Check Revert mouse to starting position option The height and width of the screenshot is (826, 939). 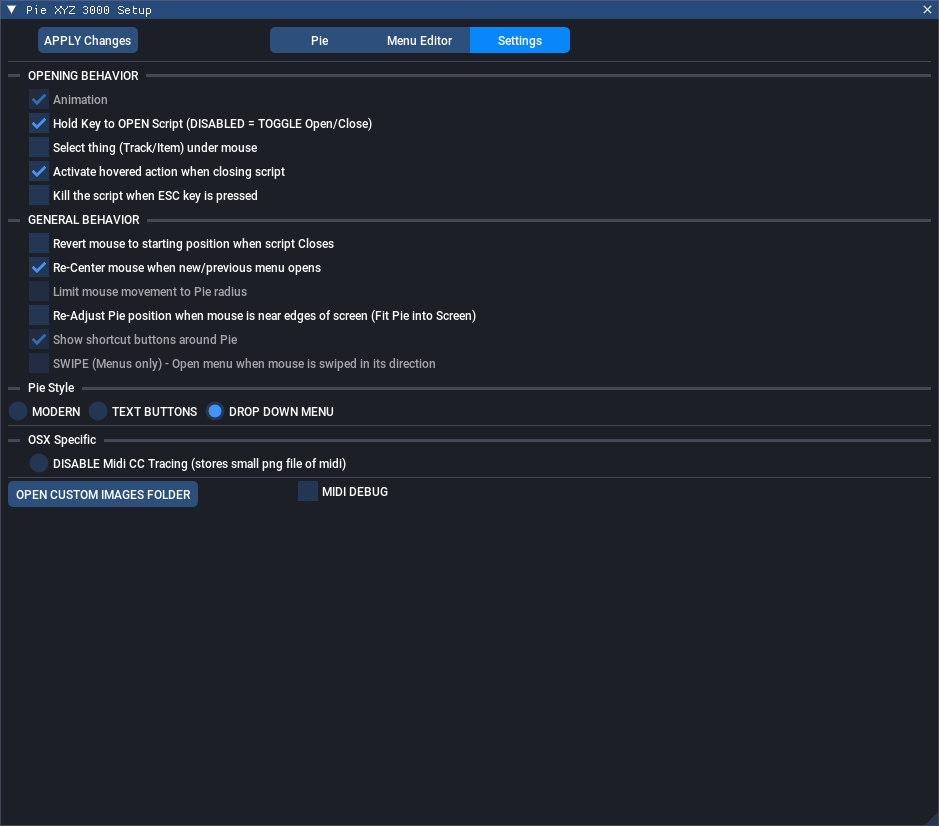[x=39, y=243]
